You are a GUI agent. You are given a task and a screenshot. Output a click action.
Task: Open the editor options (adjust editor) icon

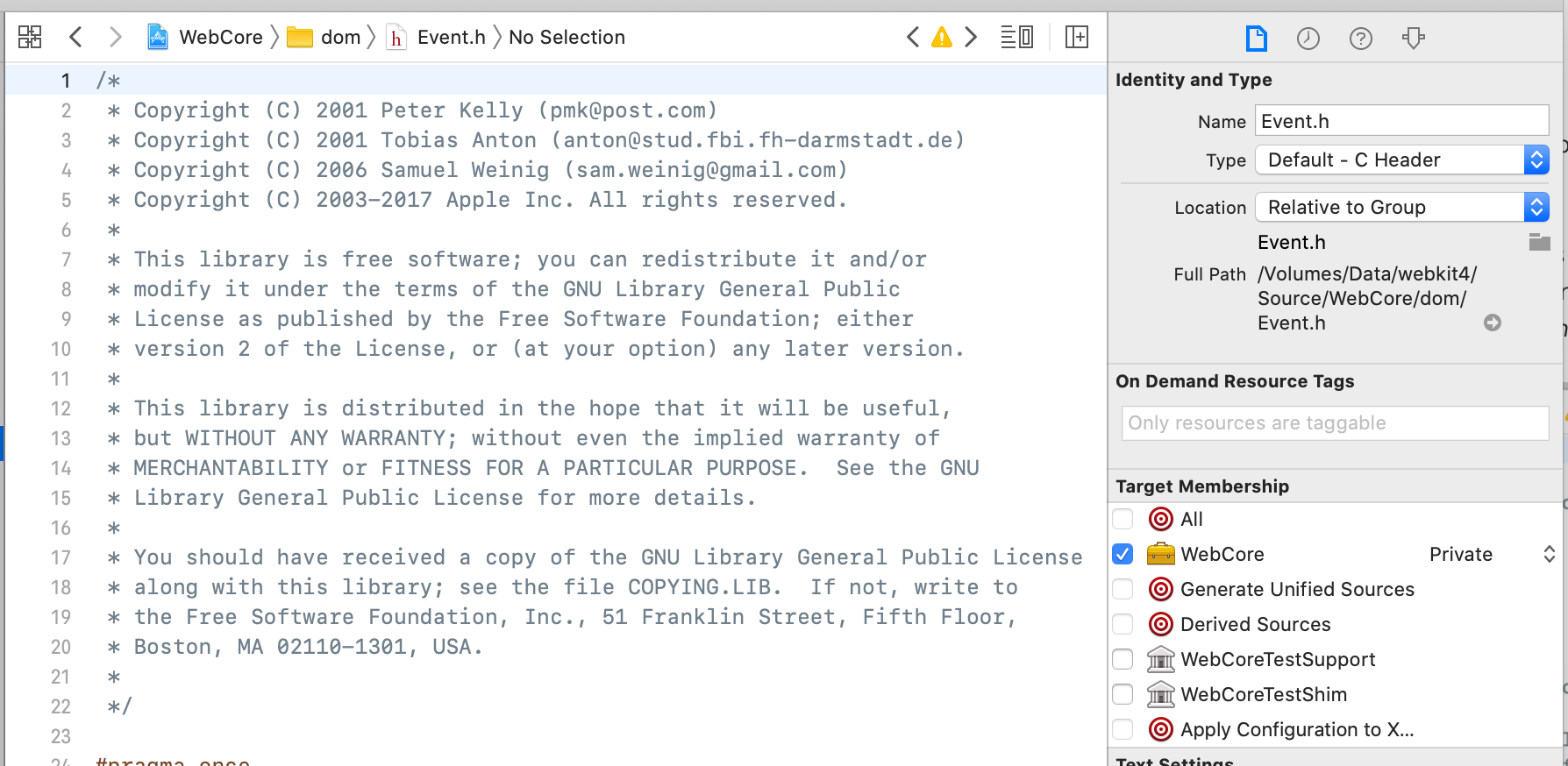pos(1016,37)
